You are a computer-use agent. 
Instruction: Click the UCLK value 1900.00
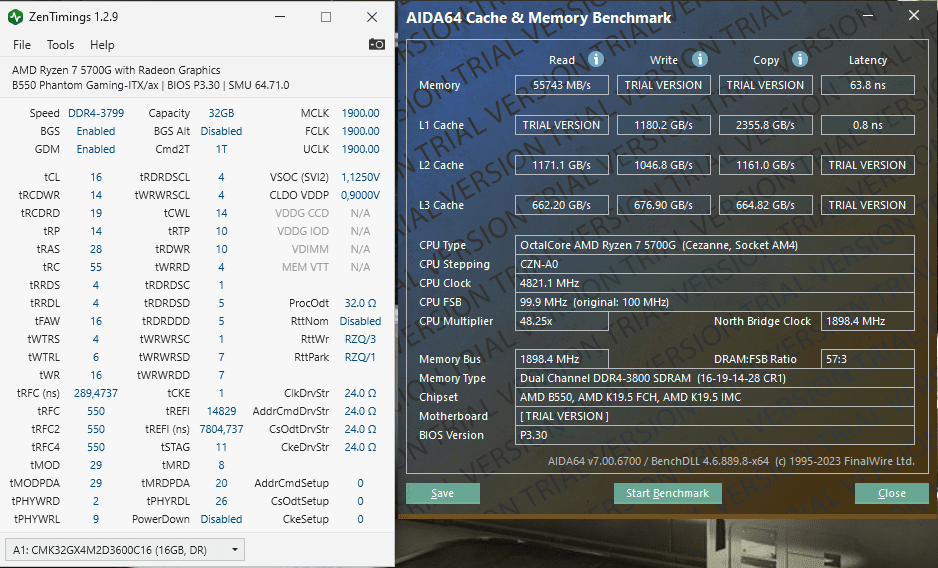(x=360, y=149)
